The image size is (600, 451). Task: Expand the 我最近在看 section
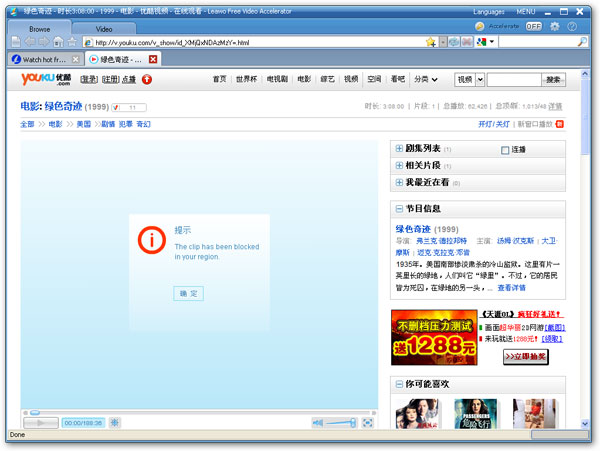[399, 182]
